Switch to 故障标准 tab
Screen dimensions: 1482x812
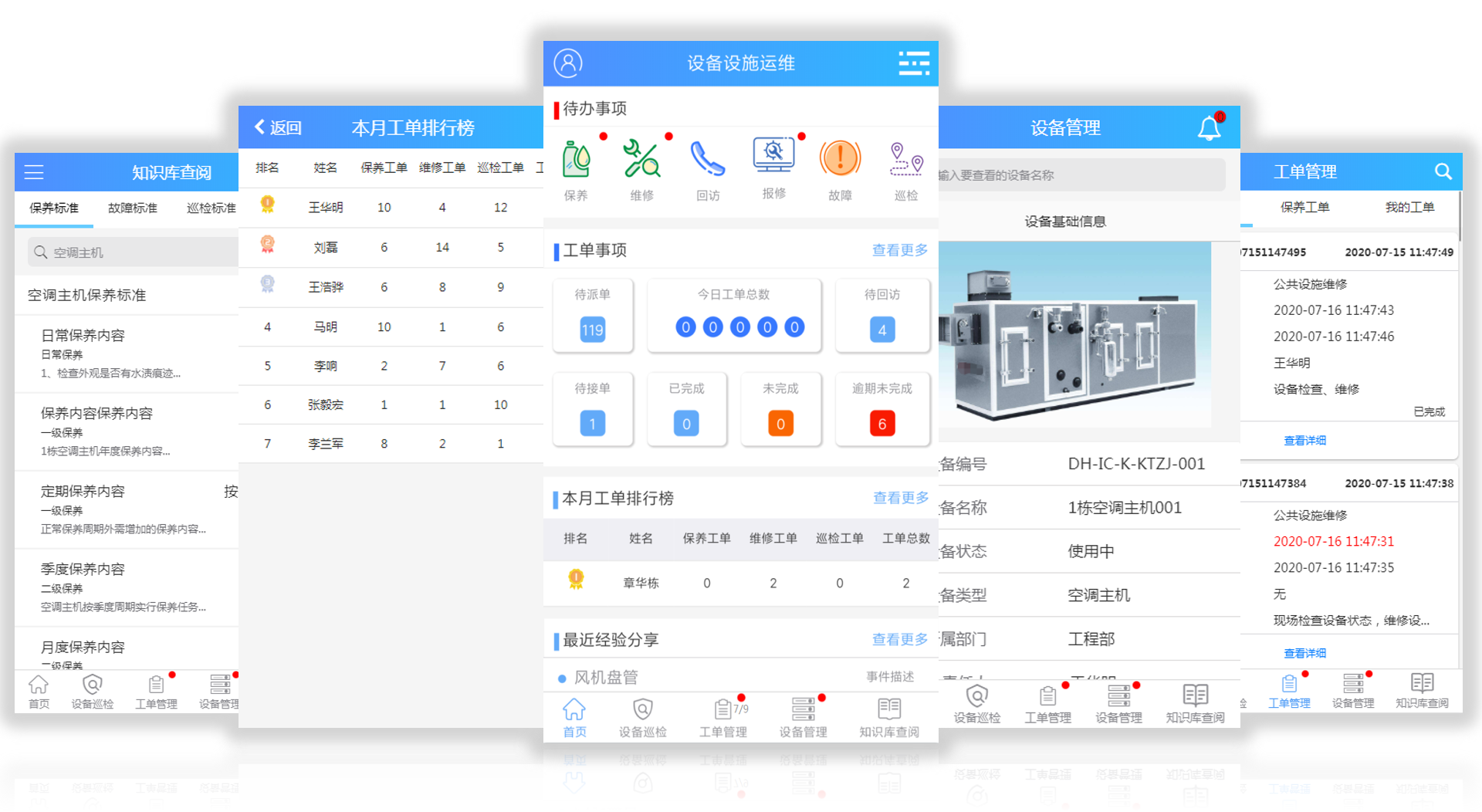pos(133,208)
